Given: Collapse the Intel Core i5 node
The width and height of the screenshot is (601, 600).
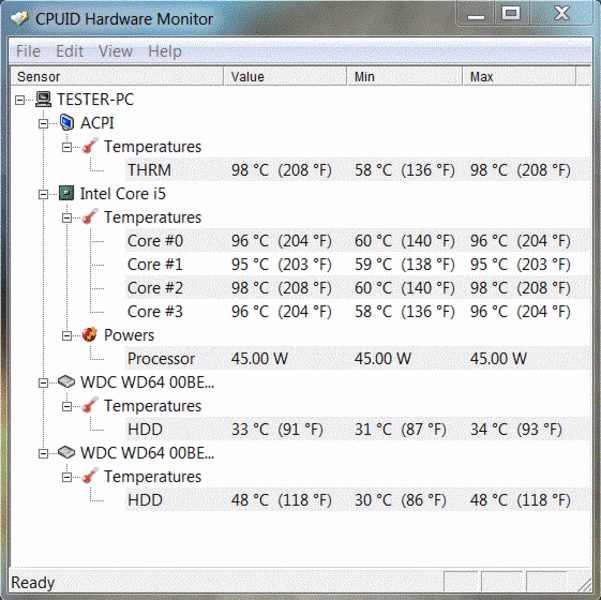Looking at the screenshot, I should (x=43, y=195).
